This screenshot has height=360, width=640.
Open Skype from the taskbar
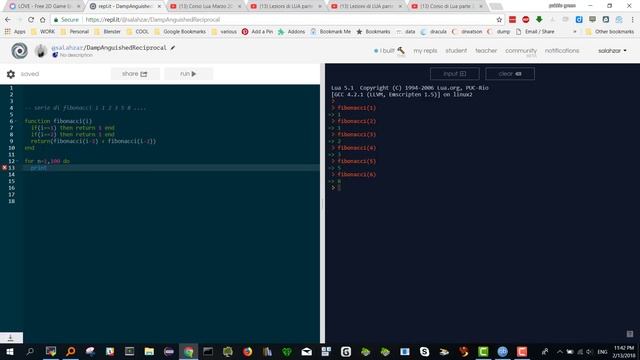pos(424,351)
